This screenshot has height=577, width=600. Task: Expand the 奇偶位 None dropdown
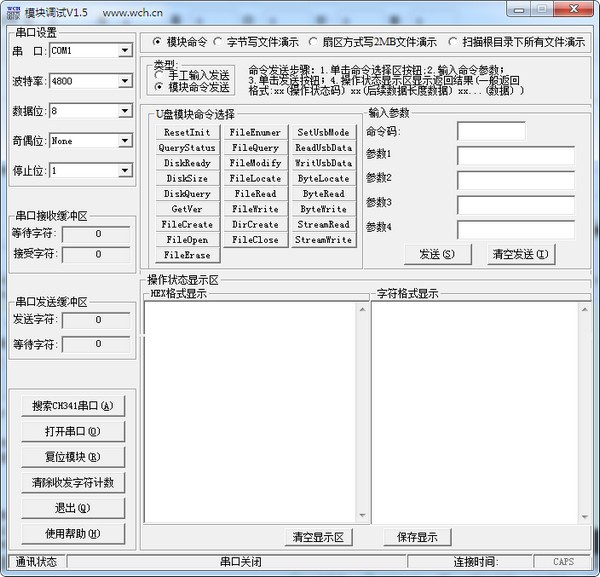(x=125, y=141)
